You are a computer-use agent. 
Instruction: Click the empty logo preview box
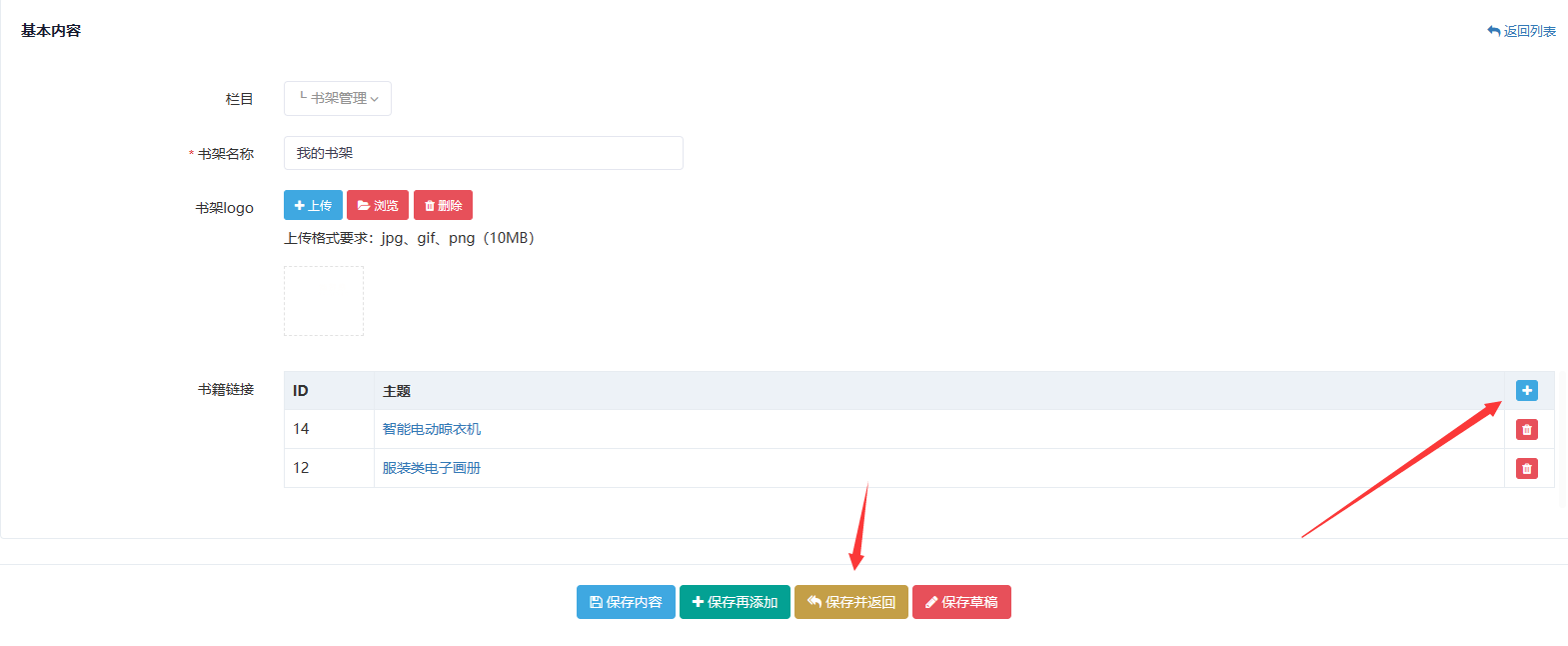pos(324,301)
